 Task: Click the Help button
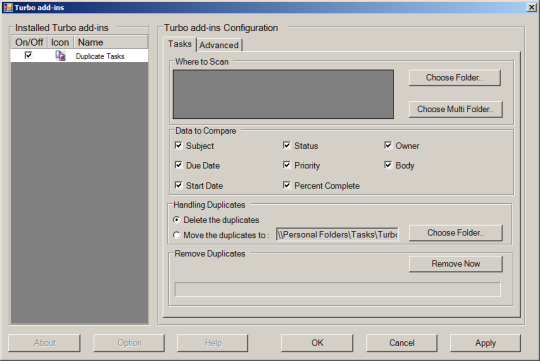(212, 343)
